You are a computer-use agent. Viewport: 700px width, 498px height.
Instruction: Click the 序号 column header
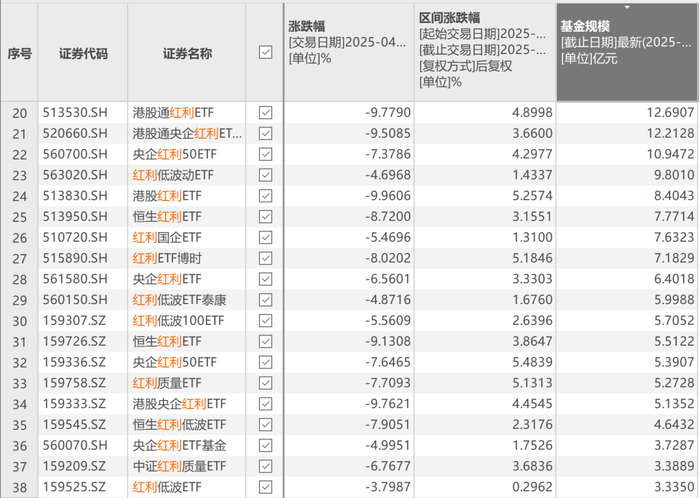coord(19,54)
